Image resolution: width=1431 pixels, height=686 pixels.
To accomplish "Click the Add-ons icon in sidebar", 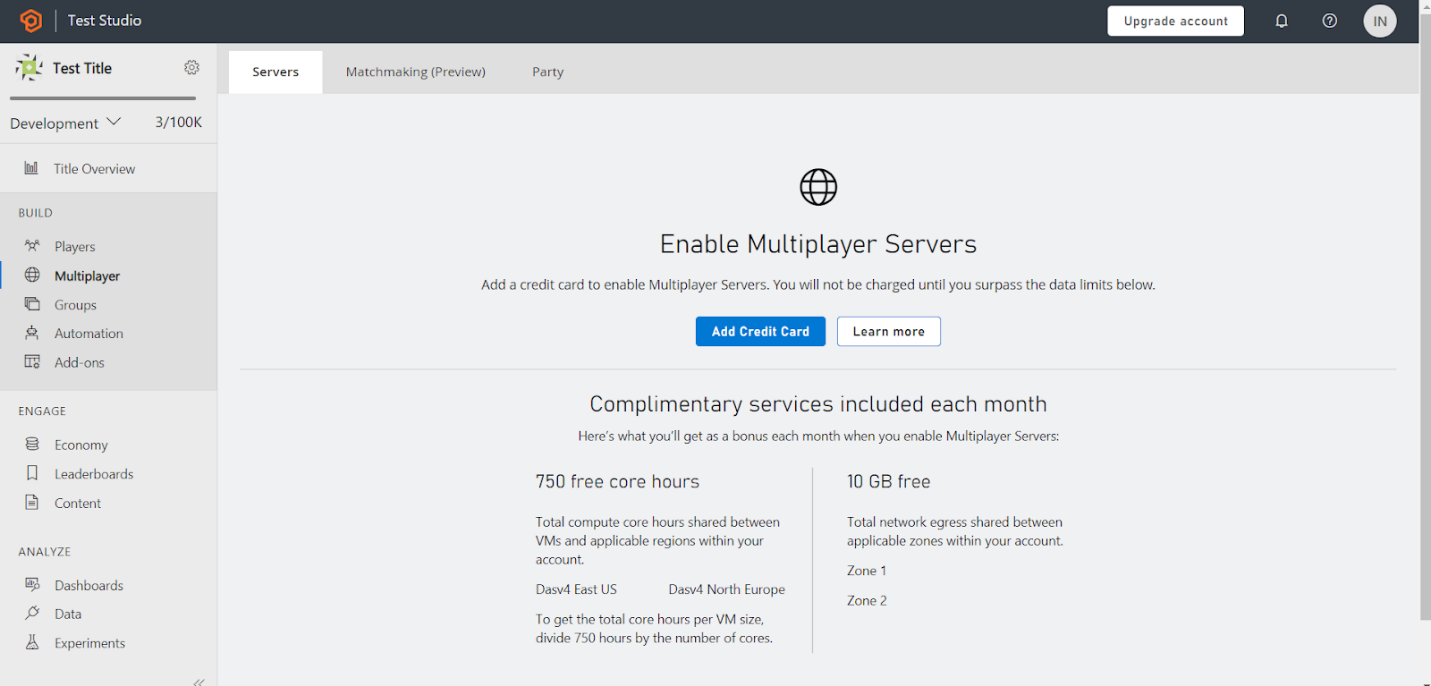I will point(32,362).
